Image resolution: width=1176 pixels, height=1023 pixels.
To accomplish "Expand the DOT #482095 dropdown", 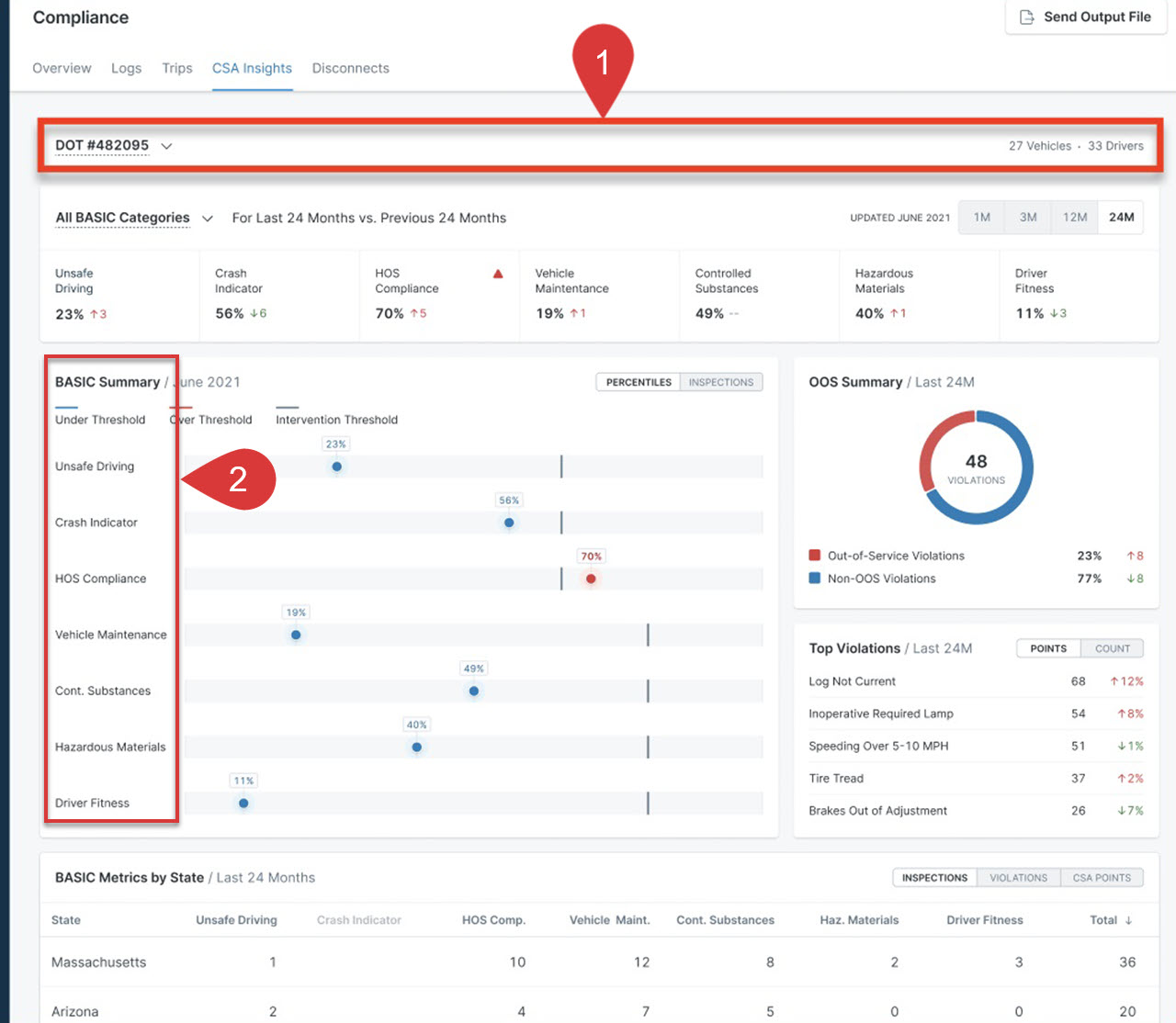I will coord(114,145).
